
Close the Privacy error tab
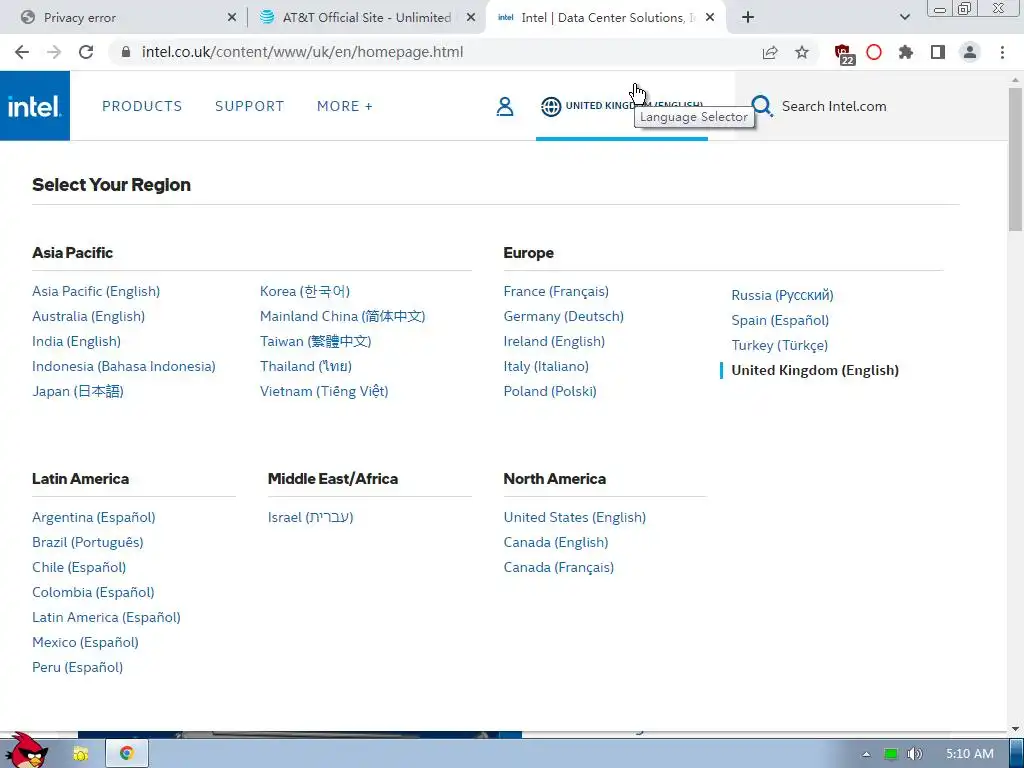click(232, 18)
